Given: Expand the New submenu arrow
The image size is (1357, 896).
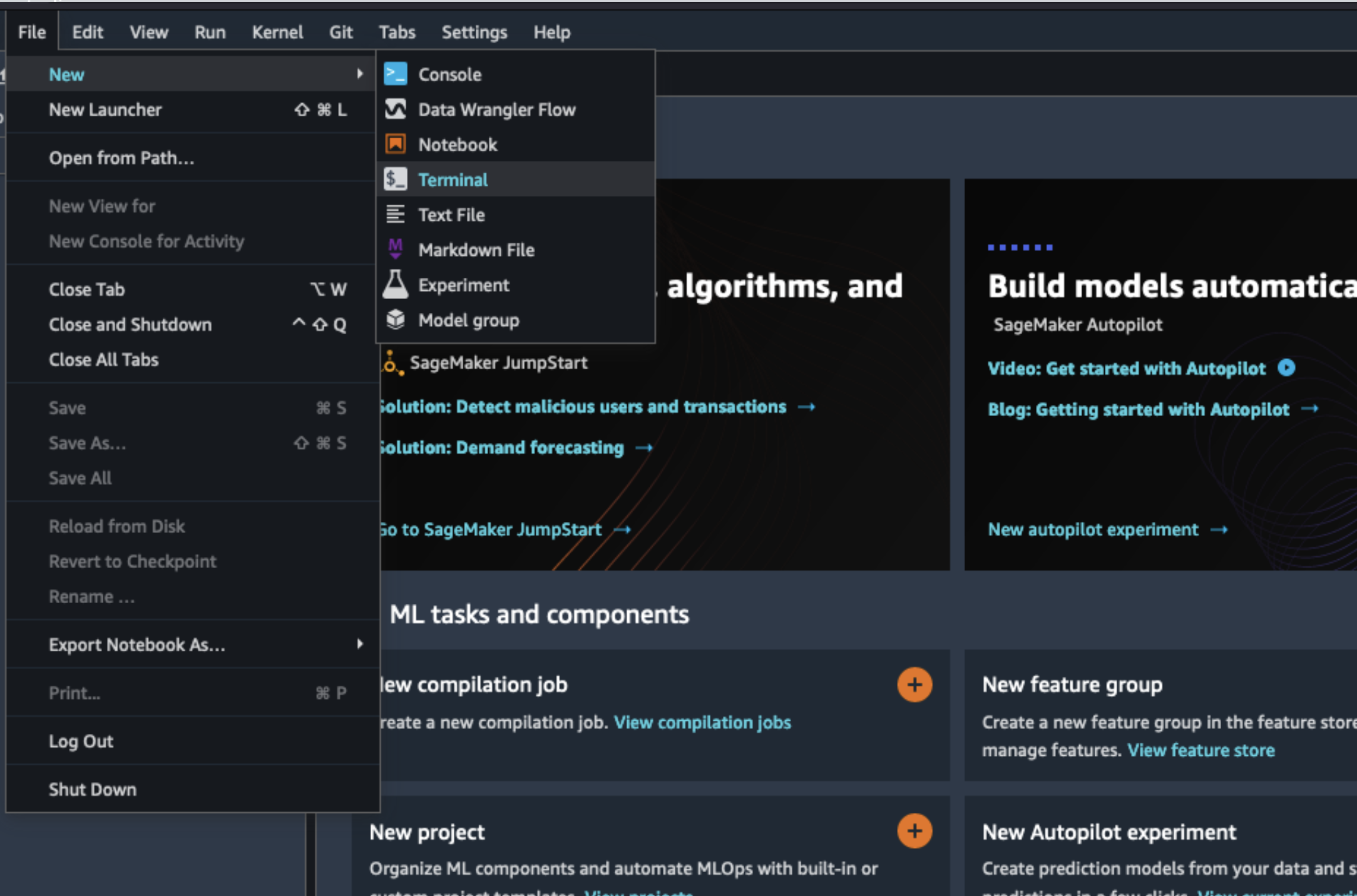Looking at the screenshot, I should 360,74.
